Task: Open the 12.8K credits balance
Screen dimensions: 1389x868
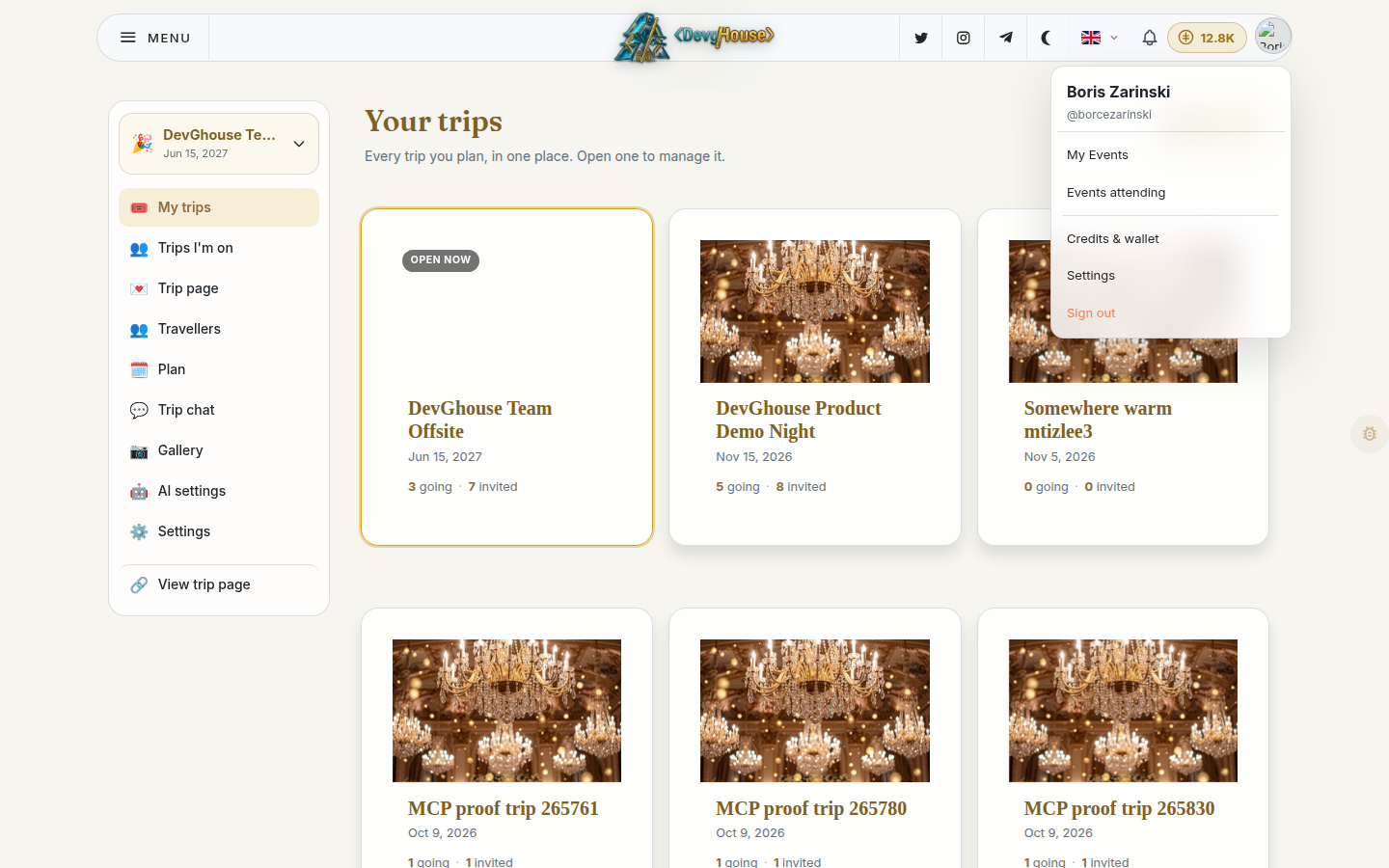Action: tap(1207, 38)
